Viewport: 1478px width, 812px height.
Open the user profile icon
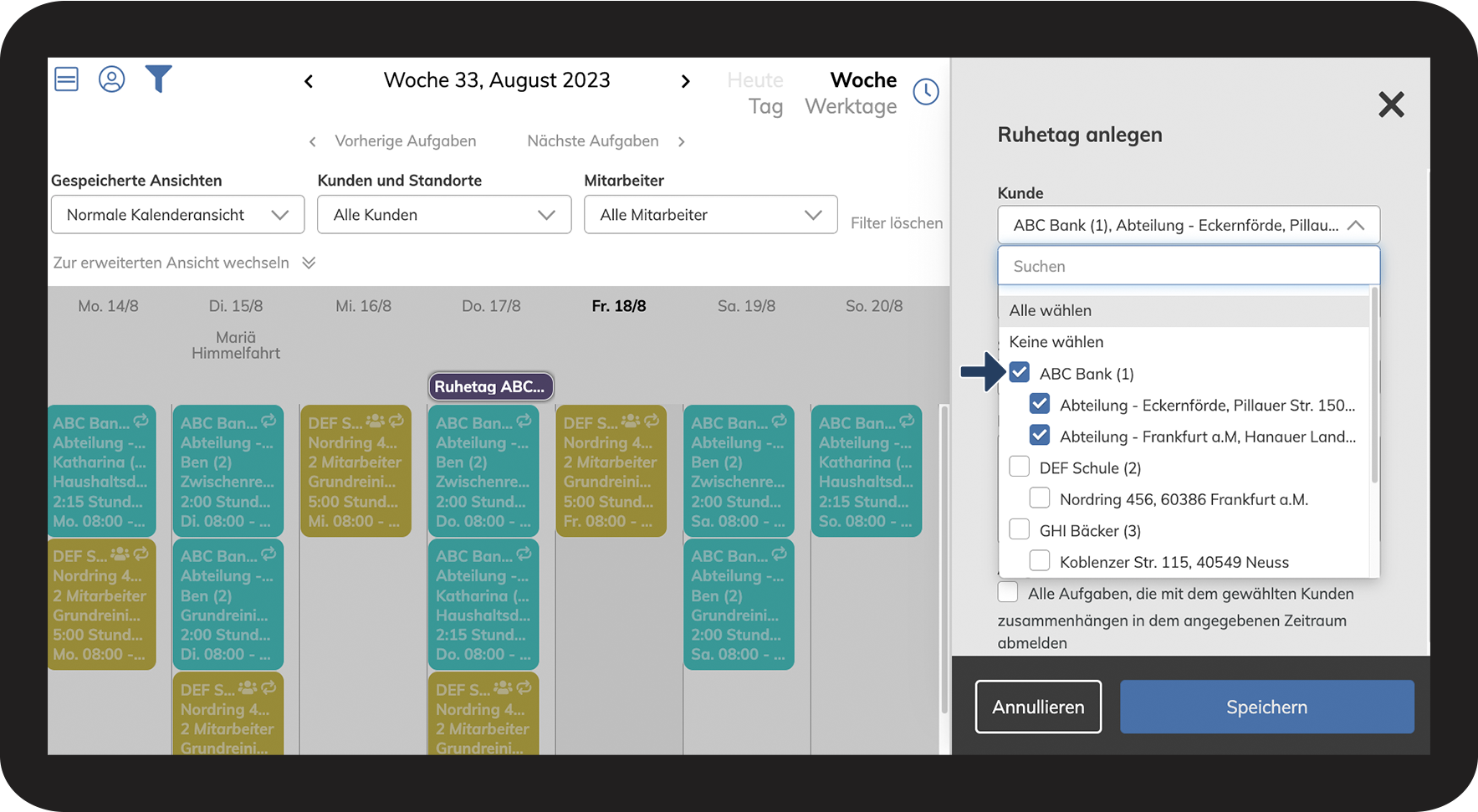[111, 79]
